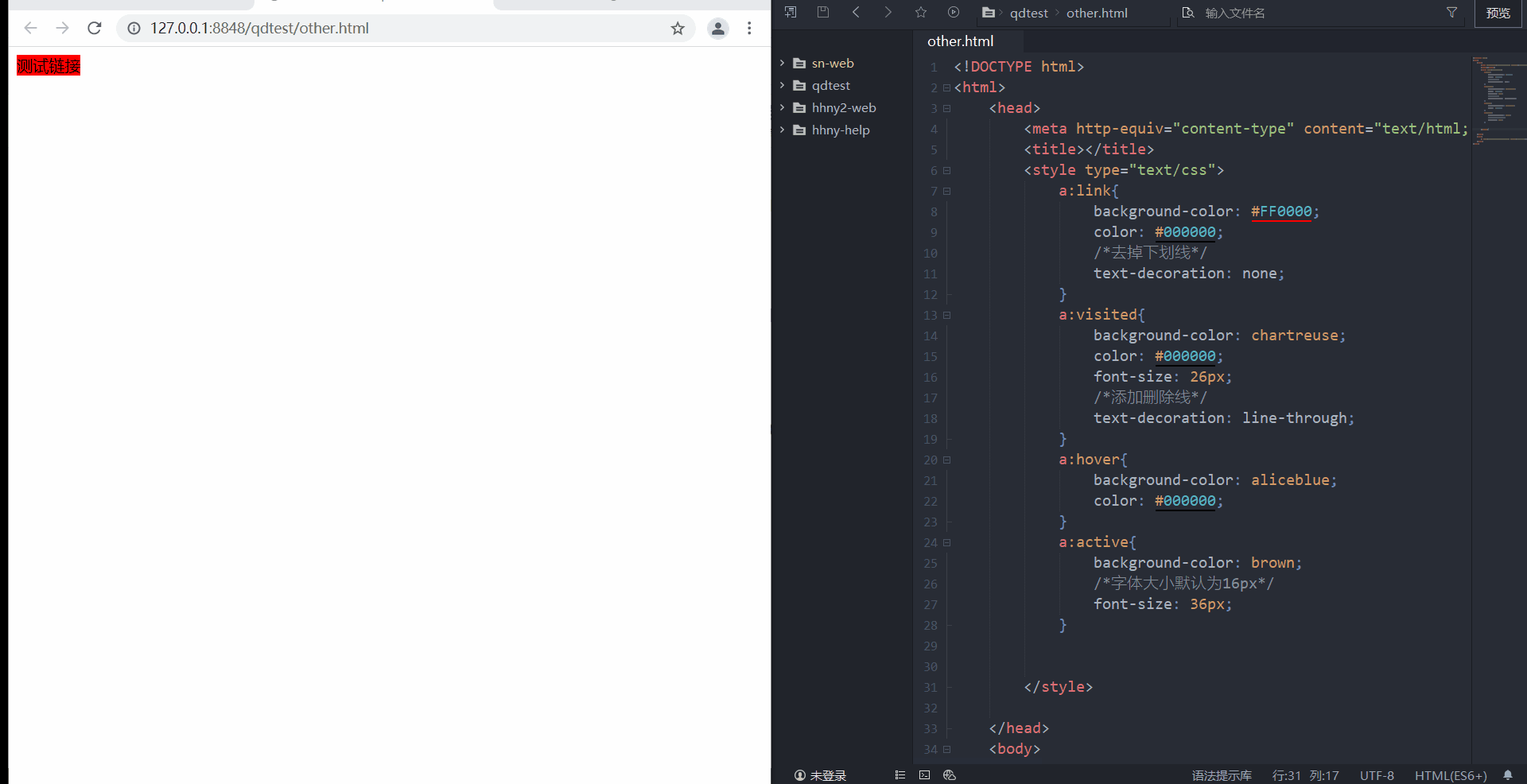
Task: Click the filter funnel icon
Action: (1451, 13)
